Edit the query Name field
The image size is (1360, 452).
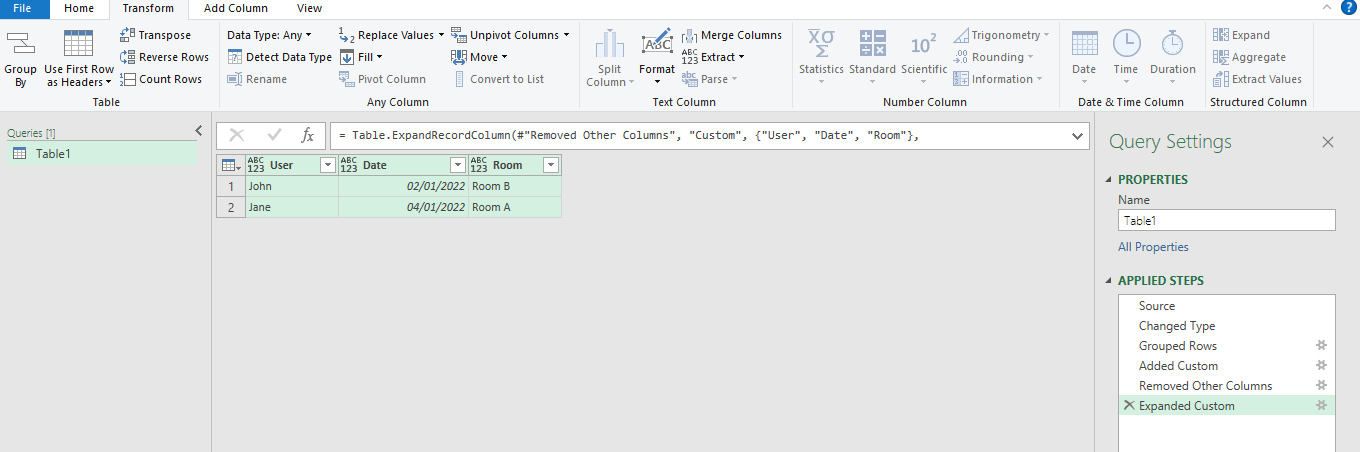(1226, 221)
